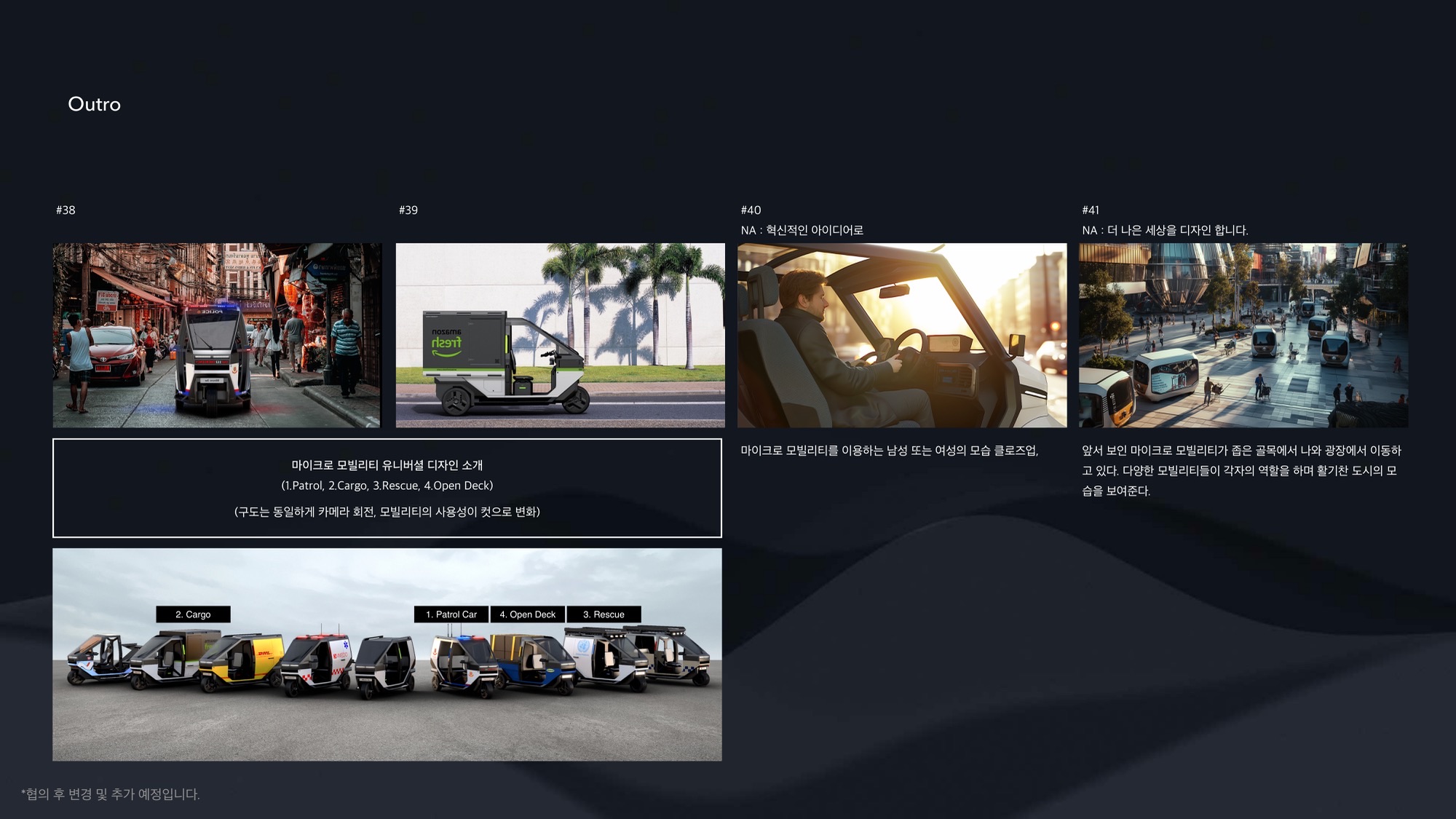
Task: Click narration text '혁신적인 아이디어로'
Action: 815,230
